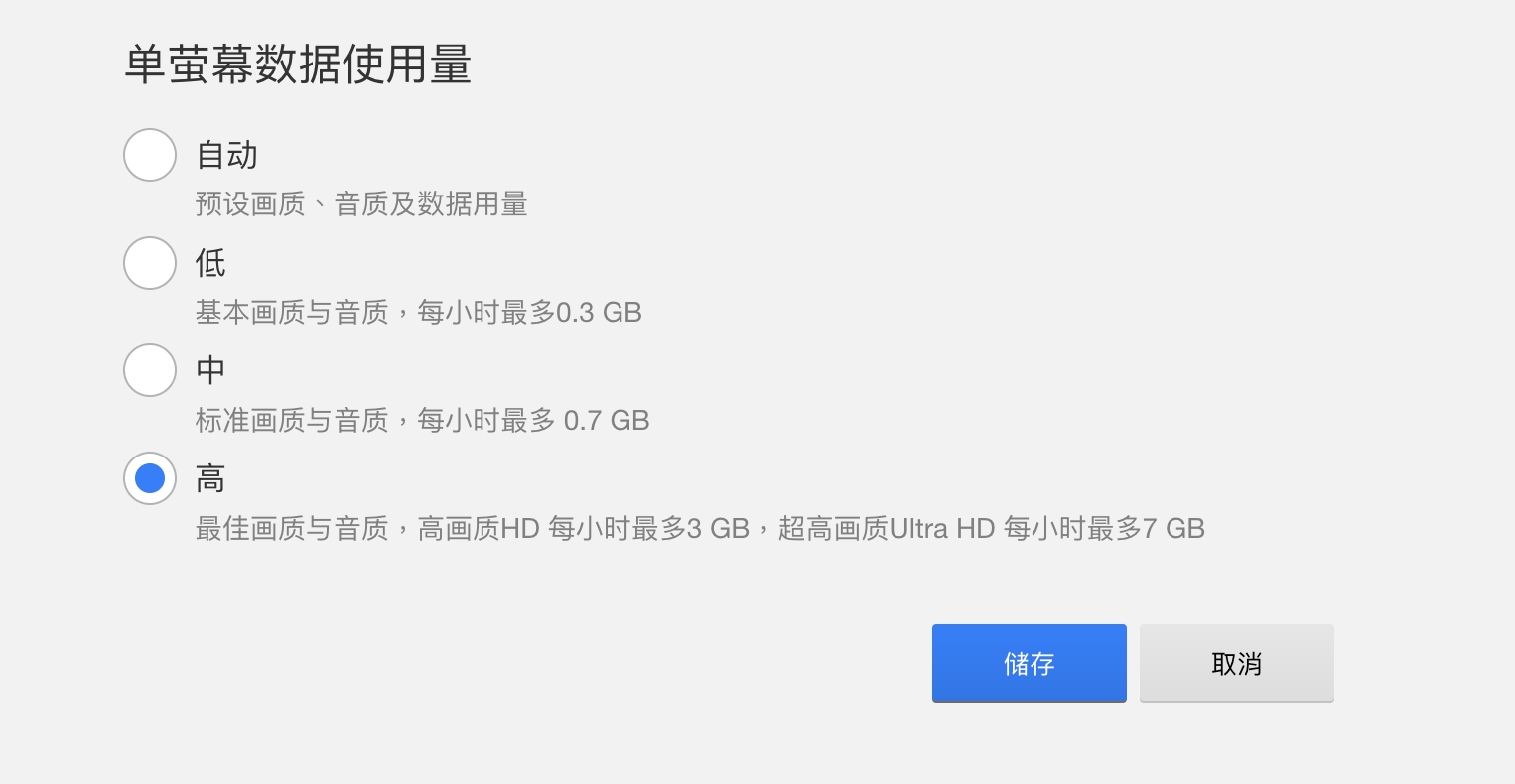Image resolution: width=1515 pixels, height=784 pixels.
Task: Click the 标准画质与音质 description text
Action: click(x=292, y=421)
